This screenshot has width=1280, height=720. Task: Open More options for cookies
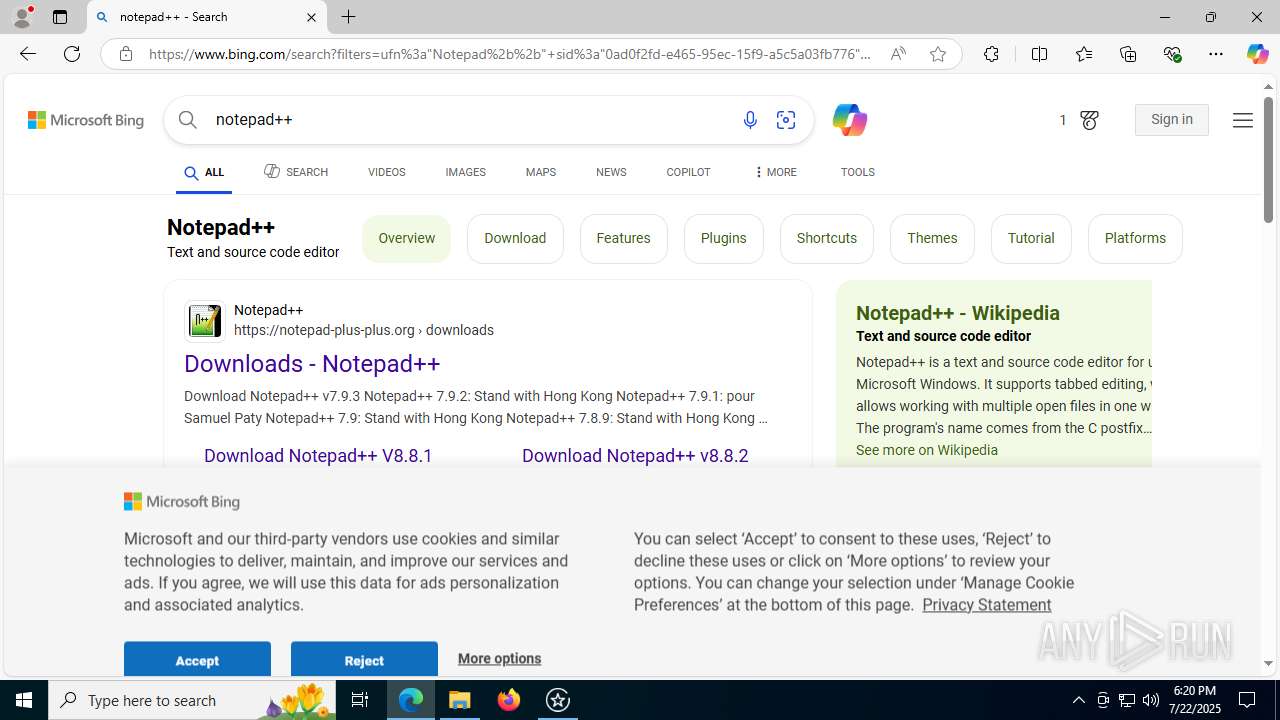tap(499, 658)
